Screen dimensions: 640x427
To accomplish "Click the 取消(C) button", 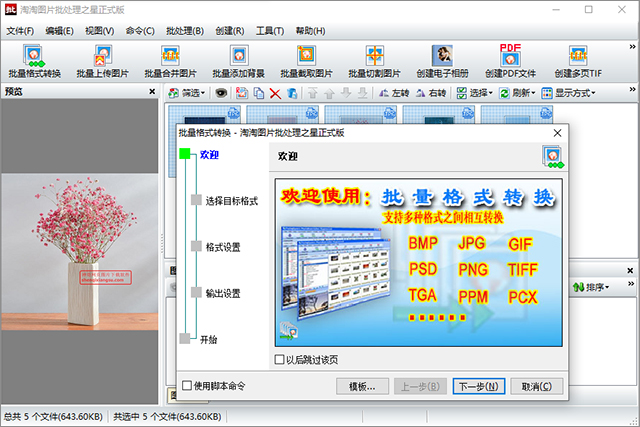I will [536, 386].
